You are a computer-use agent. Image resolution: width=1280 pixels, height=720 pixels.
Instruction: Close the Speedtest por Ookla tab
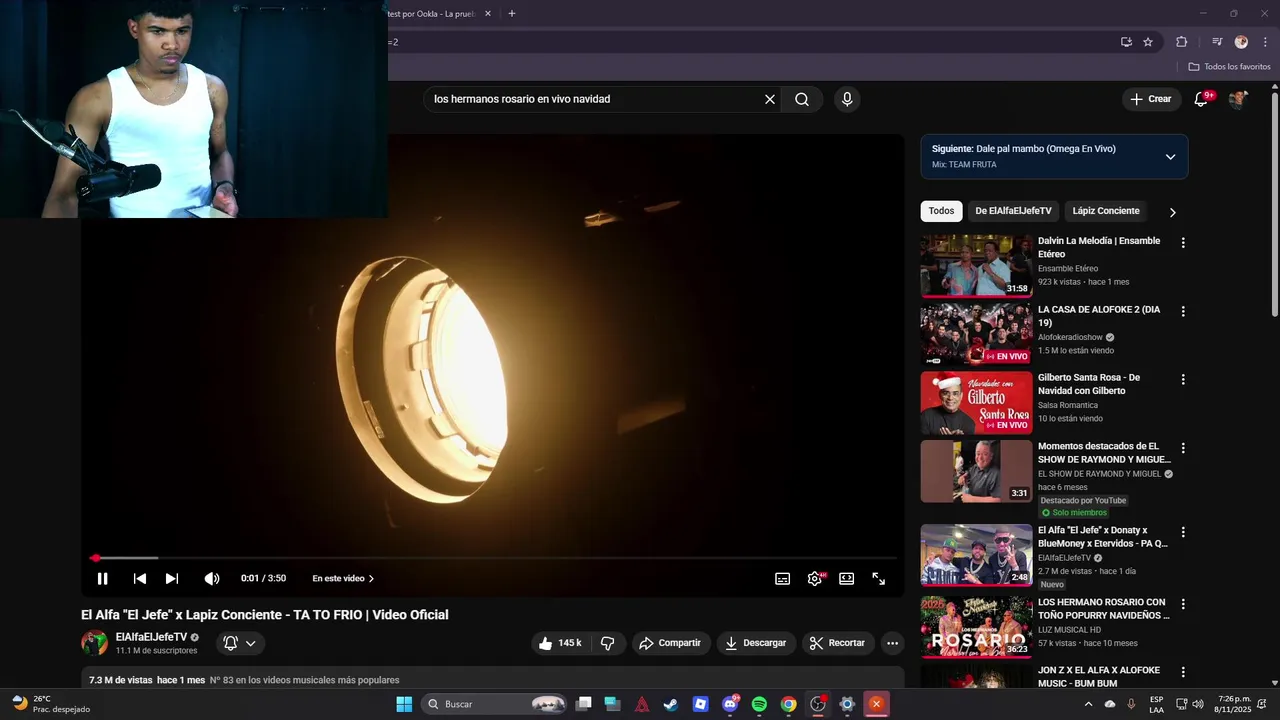click(488, 14)
